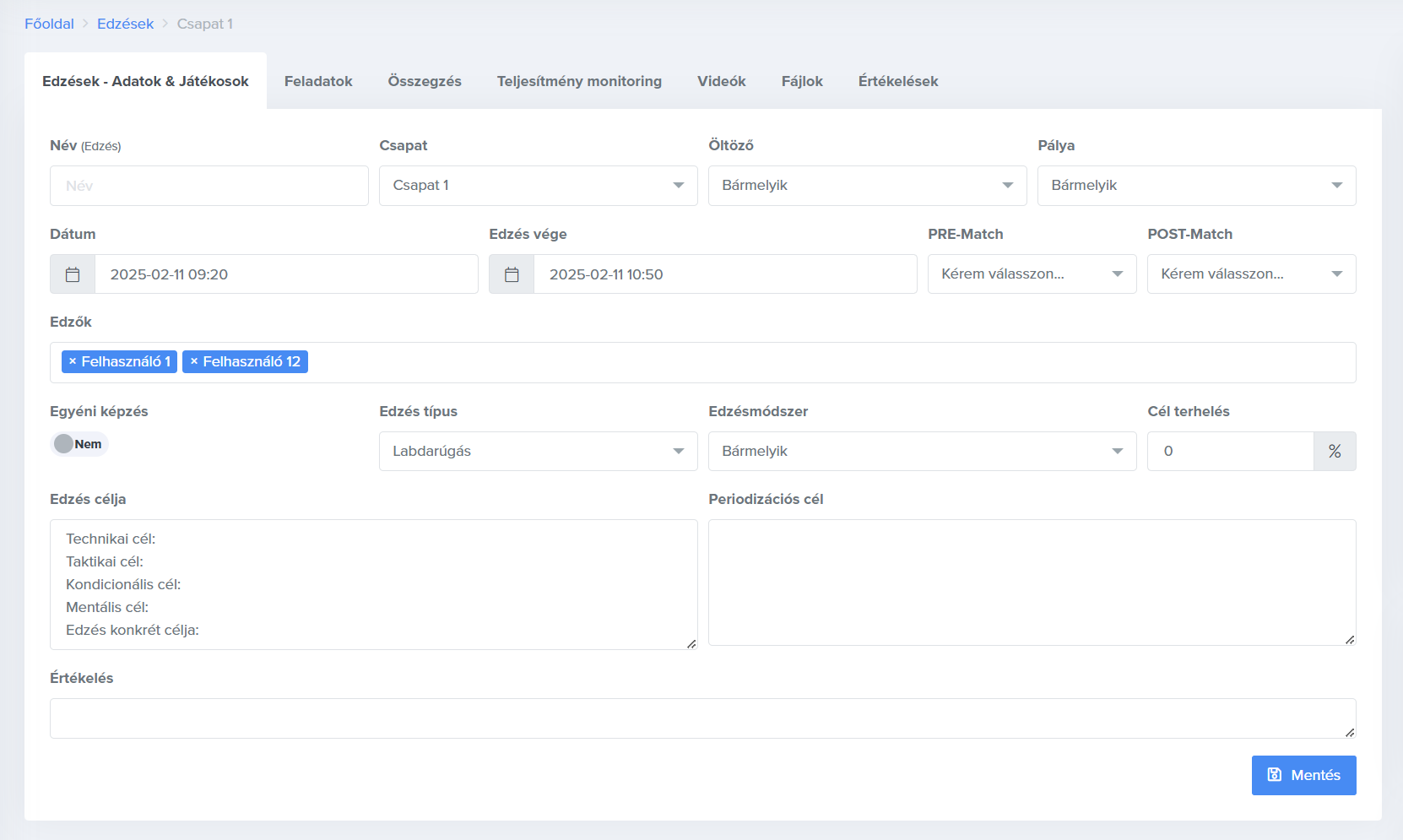The image size is (1403, 840).
Task: Open the POST-Match dropdown
Action: [x=1251, y=274]
